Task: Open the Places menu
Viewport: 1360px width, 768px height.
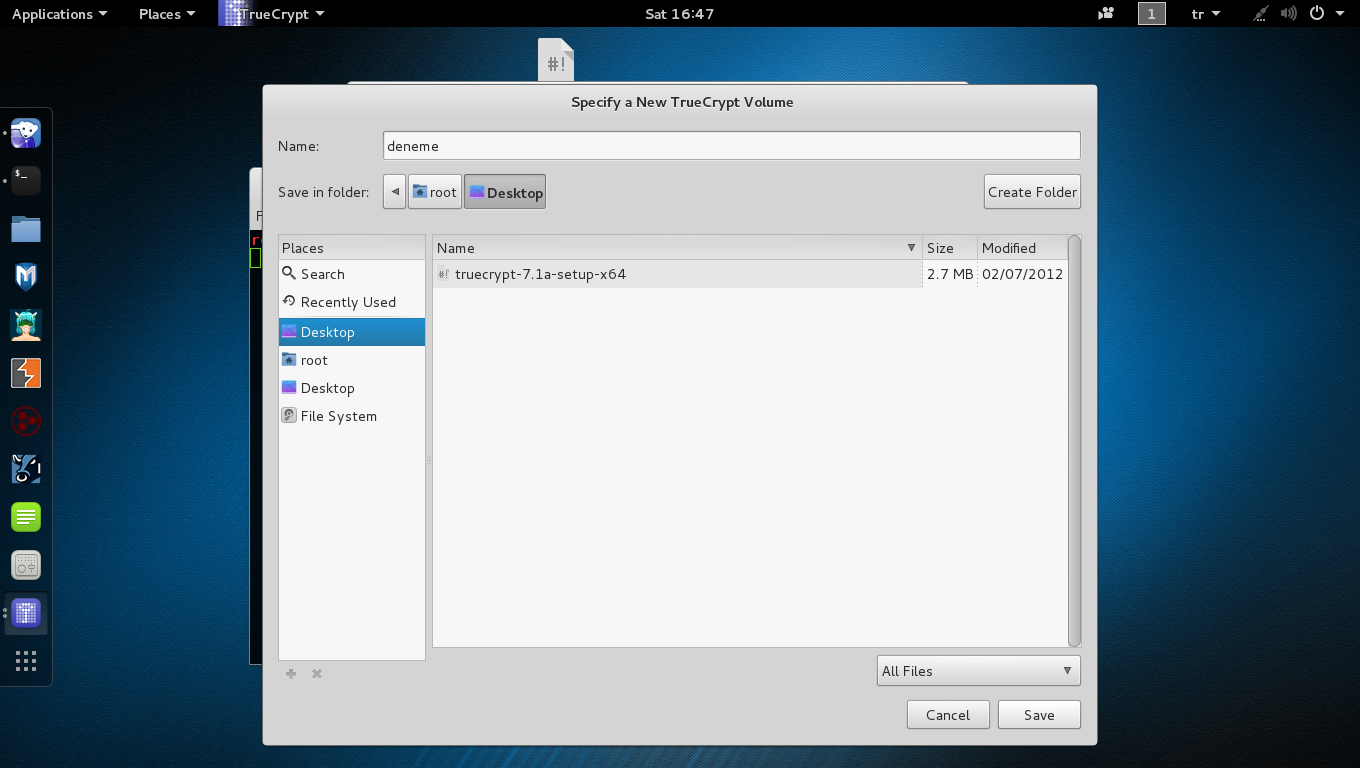Action: pos(166,14)
